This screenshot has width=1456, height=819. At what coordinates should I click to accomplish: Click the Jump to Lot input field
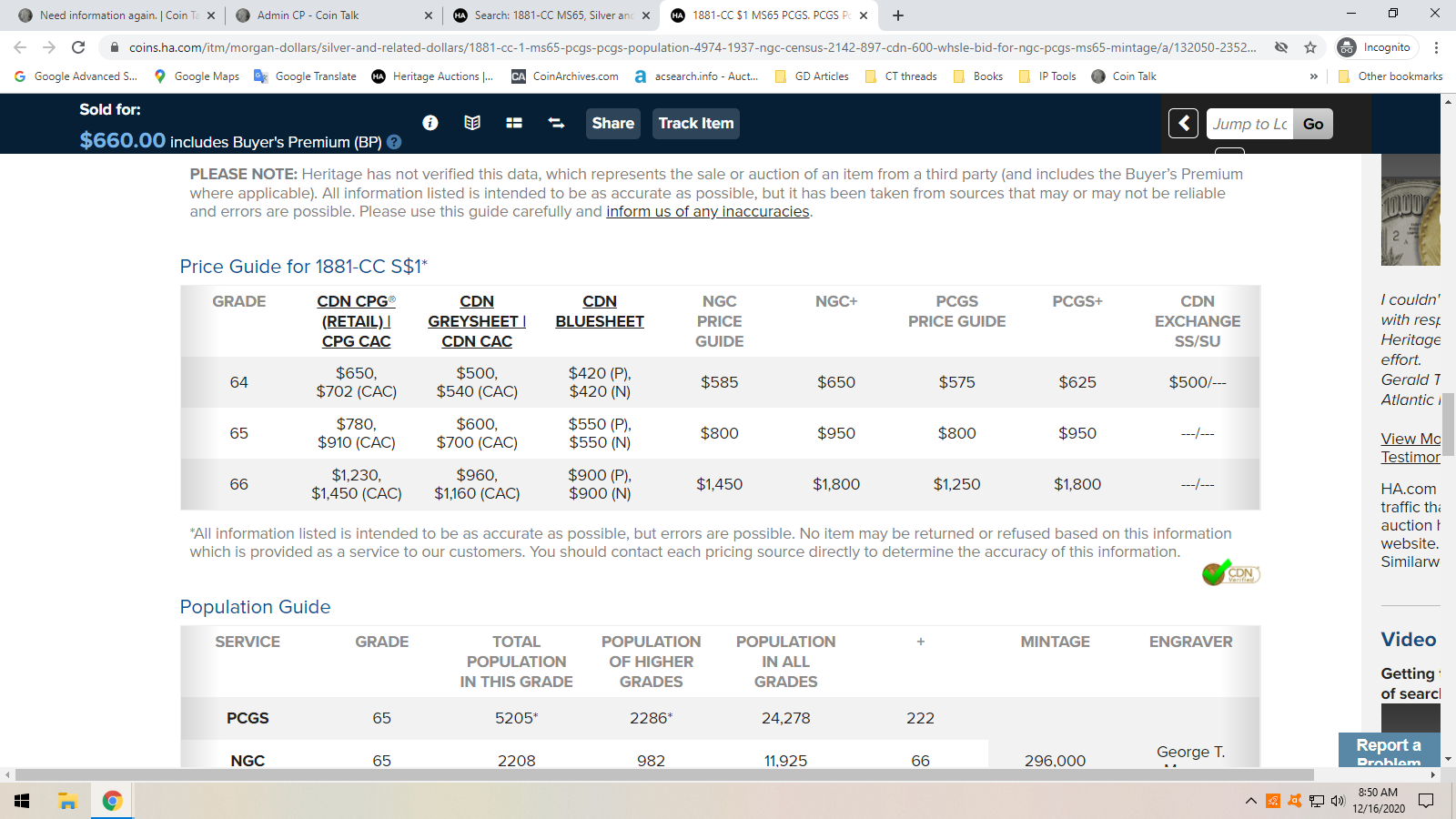(1249, 124)
